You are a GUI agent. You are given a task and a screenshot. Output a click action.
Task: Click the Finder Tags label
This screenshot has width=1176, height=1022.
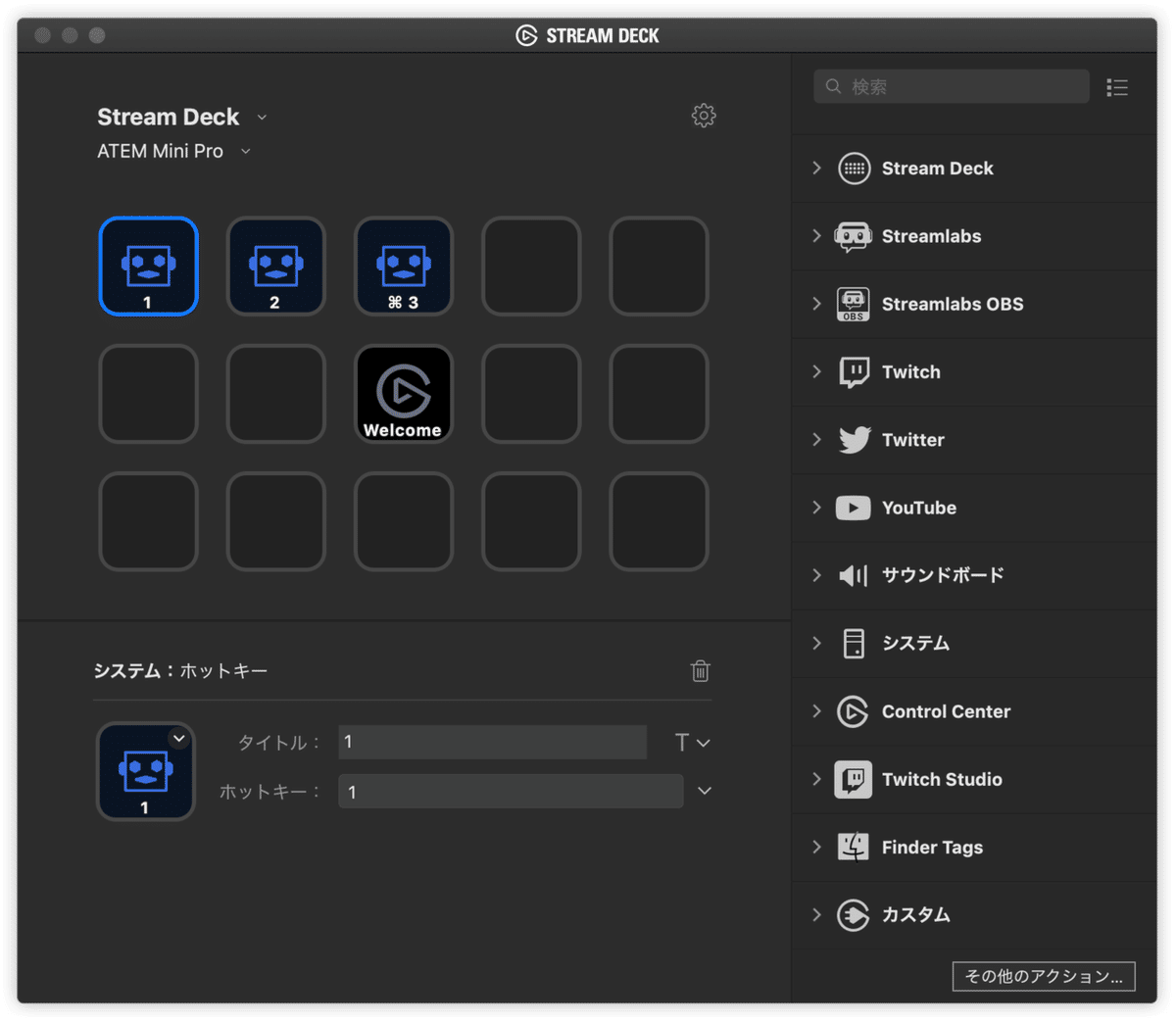click(x=932, y=848)
